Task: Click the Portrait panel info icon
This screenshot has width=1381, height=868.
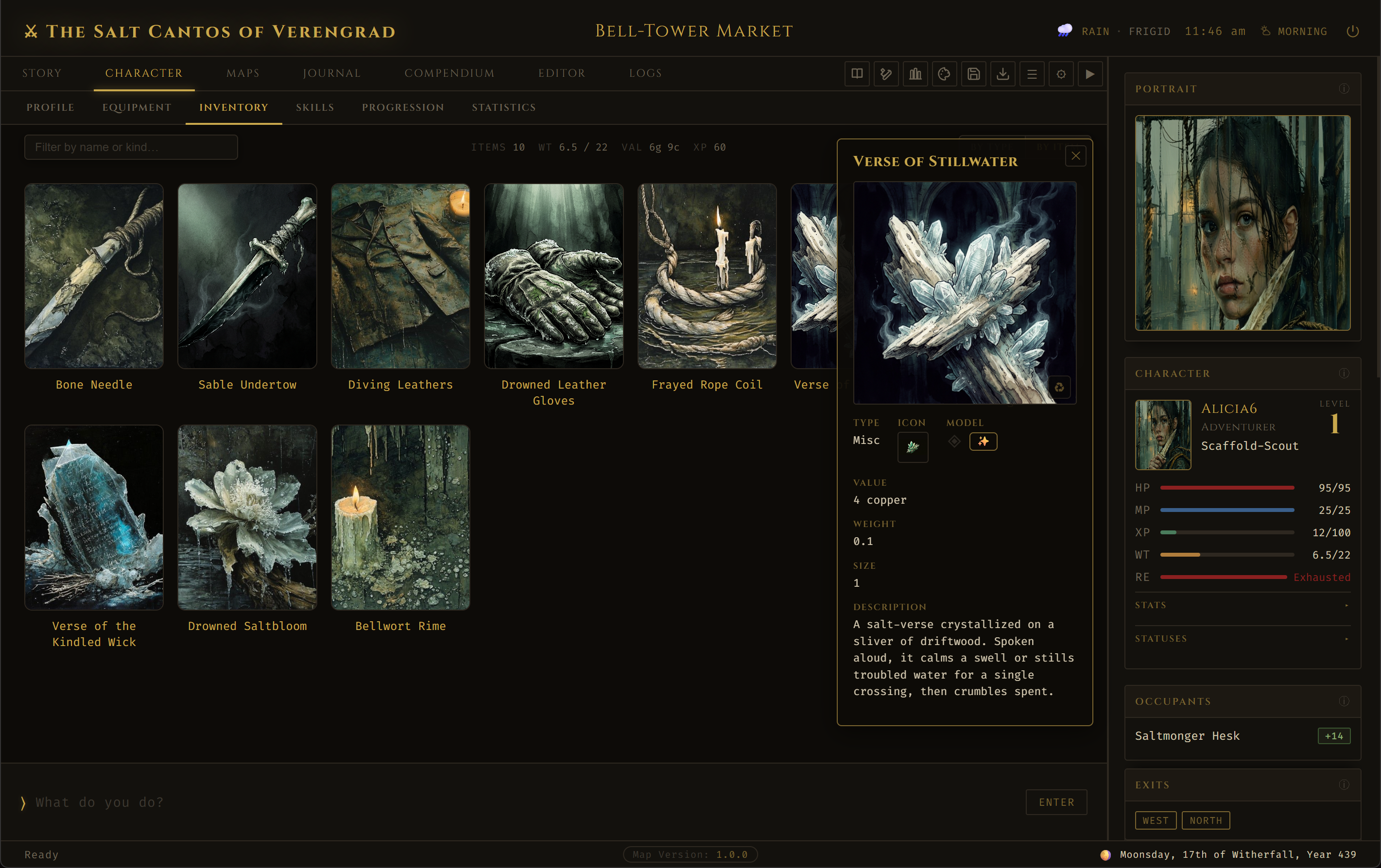Action: (1344, 89)
